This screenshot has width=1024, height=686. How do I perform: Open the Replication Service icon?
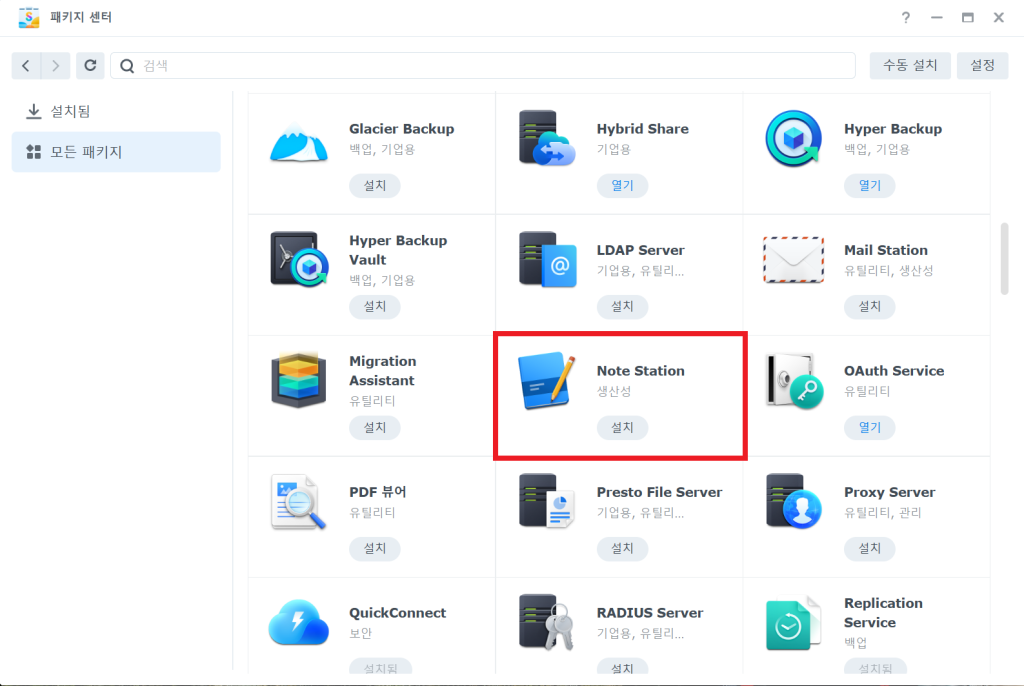[793, 623]
